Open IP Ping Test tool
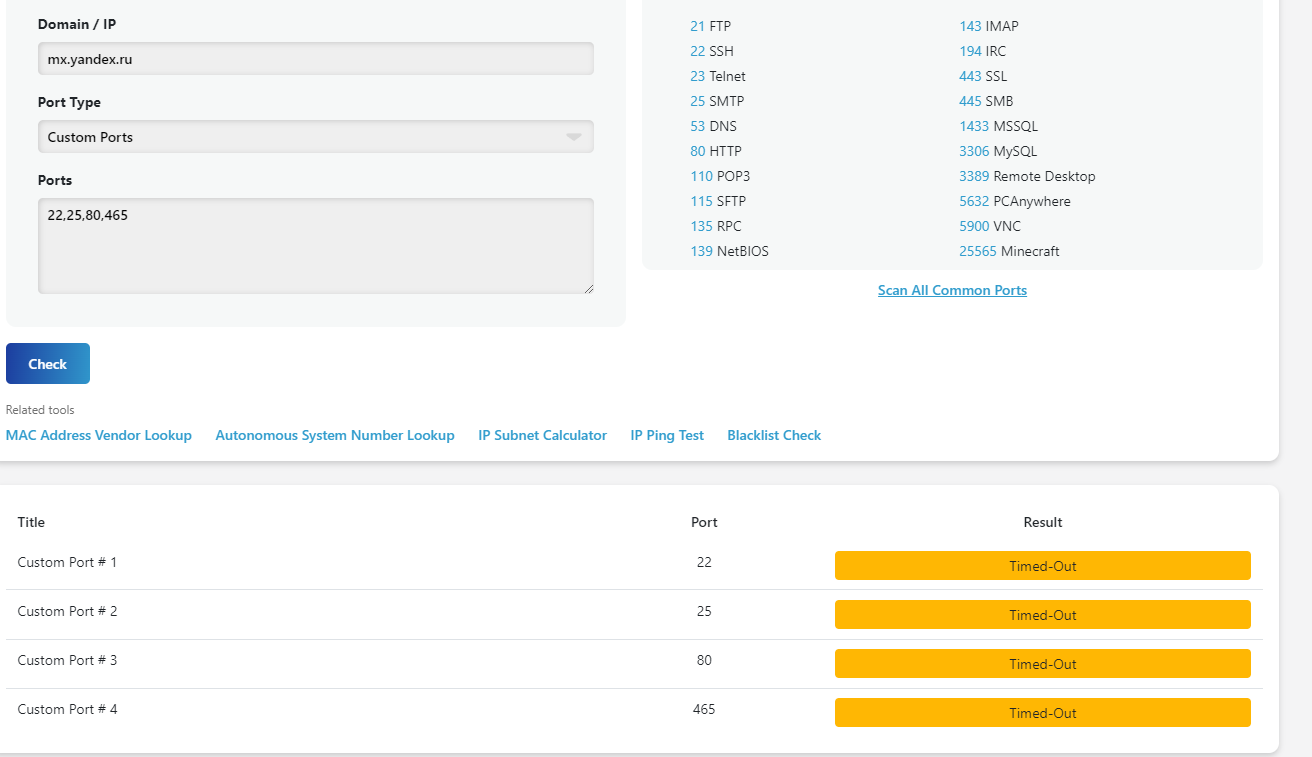The image size is (1312, 757). point(667,435)
